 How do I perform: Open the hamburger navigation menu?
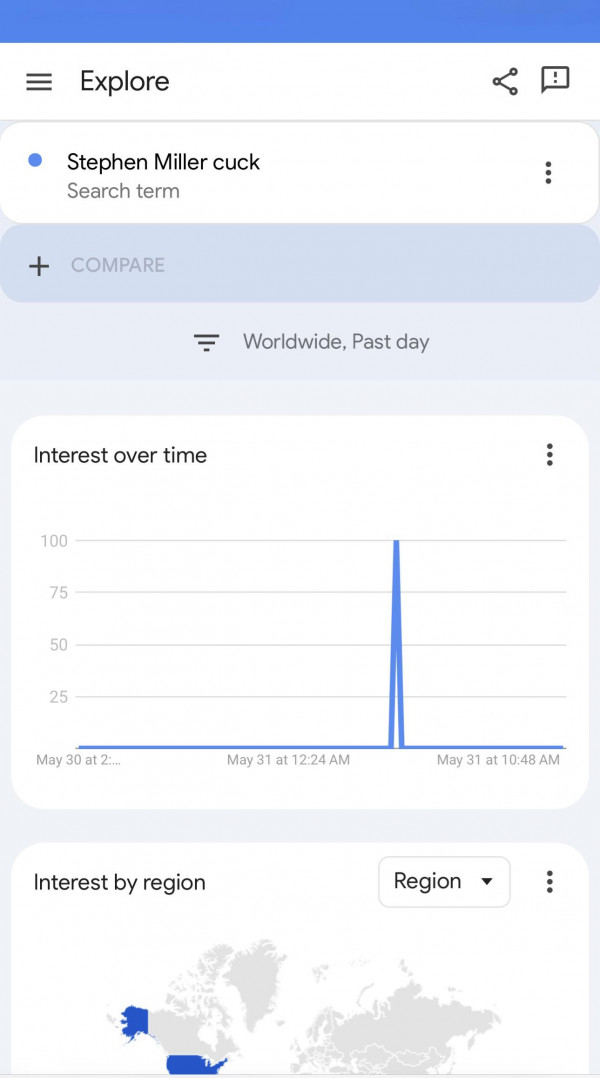39,82
